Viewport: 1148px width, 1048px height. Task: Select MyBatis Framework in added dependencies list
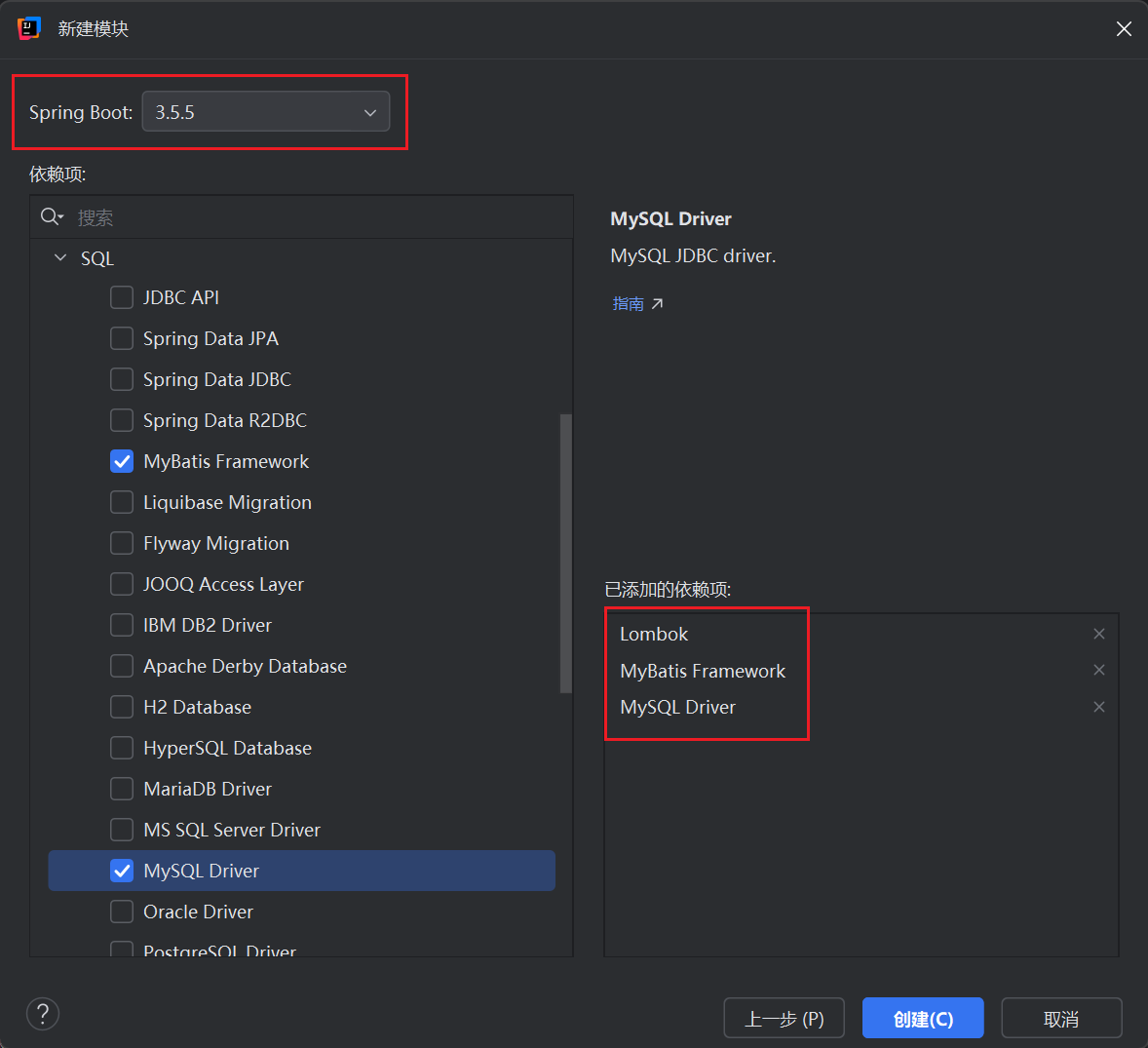click(x=702, y=671)
